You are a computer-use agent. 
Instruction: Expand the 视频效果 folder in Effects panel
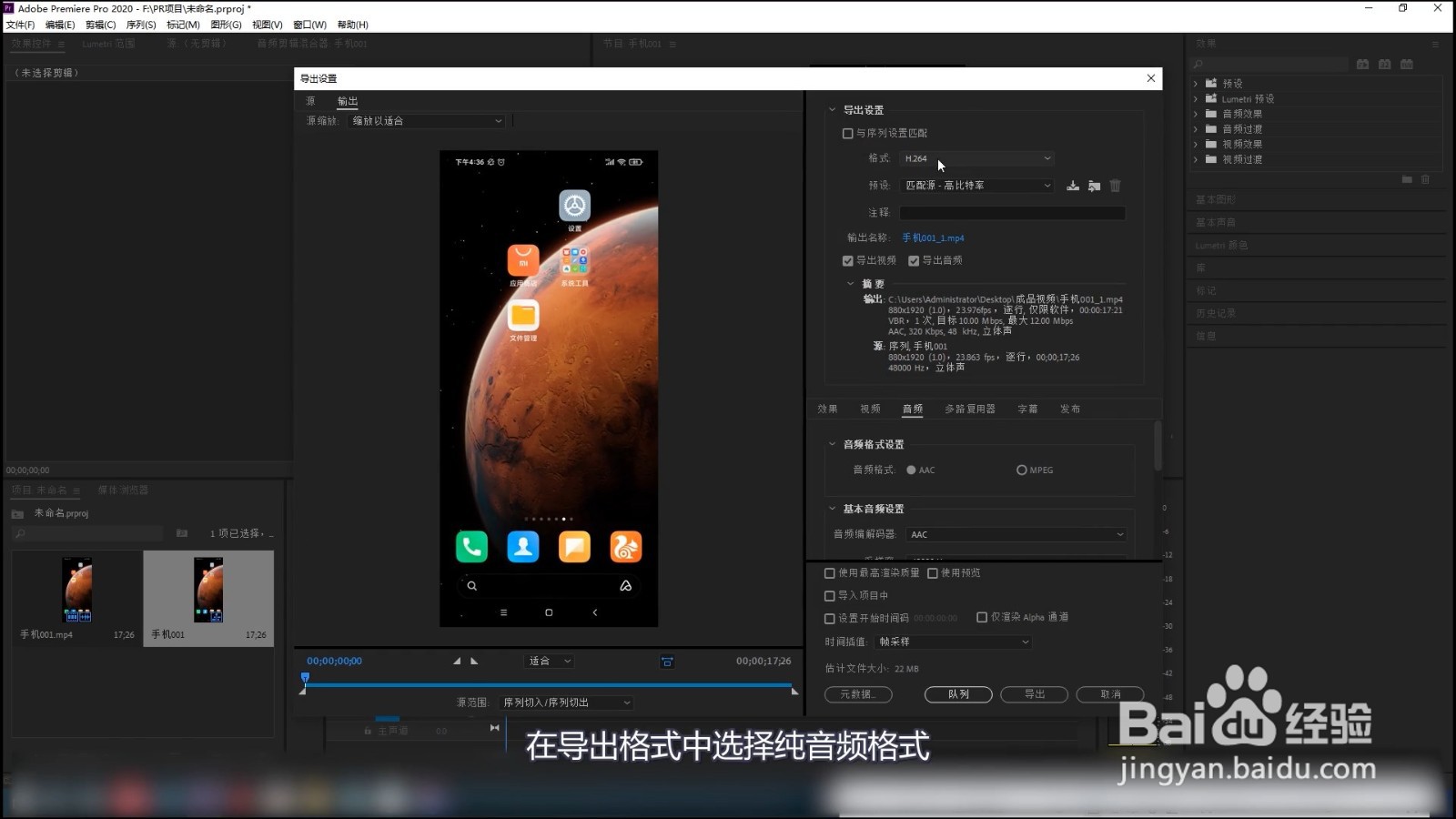1196,144
